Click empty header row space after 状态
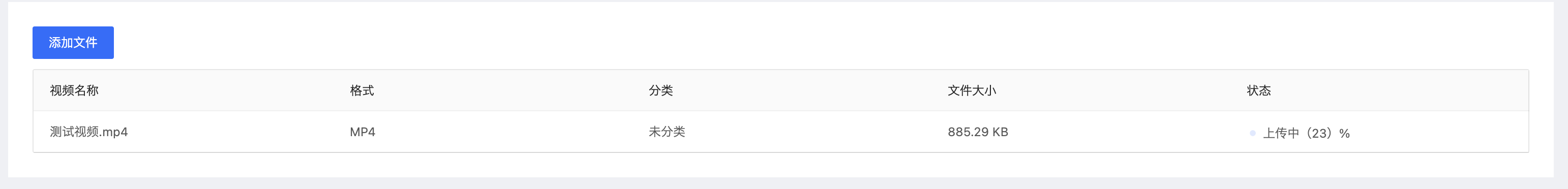Viewport: 1568px width, 189px height. point(1400,90)
